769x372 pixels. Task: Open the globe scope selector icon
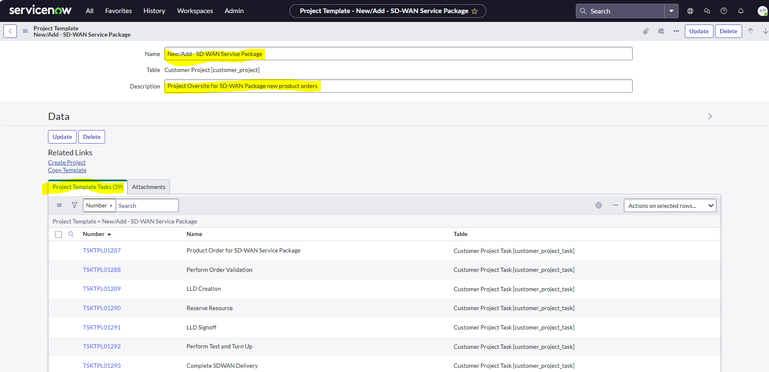point(691,11)
